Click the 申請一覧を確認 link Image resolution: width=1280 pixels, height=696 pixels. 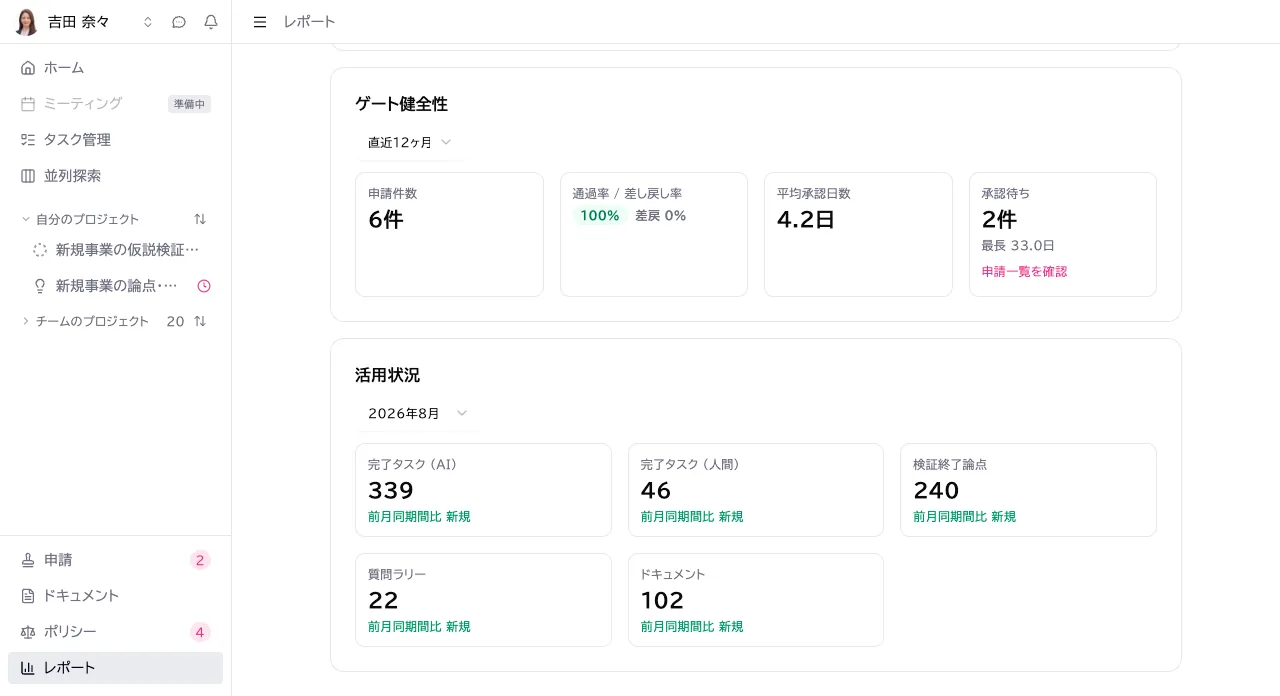coord(1024,272)
